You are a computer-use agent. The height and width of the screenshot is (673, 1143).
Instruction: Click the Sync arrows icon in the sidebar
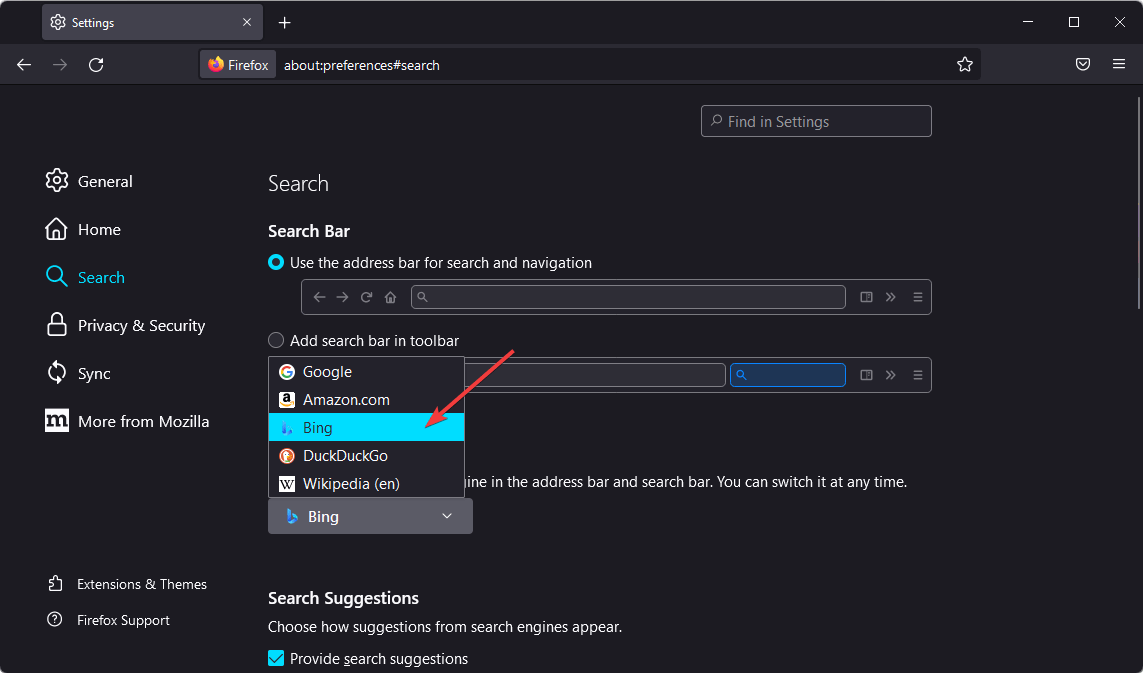56,373
